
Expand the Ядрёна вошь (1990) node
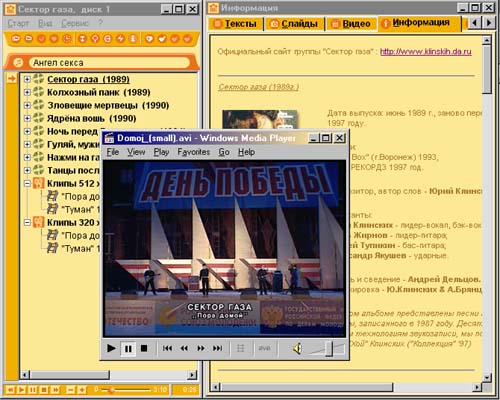pos(27,118)
